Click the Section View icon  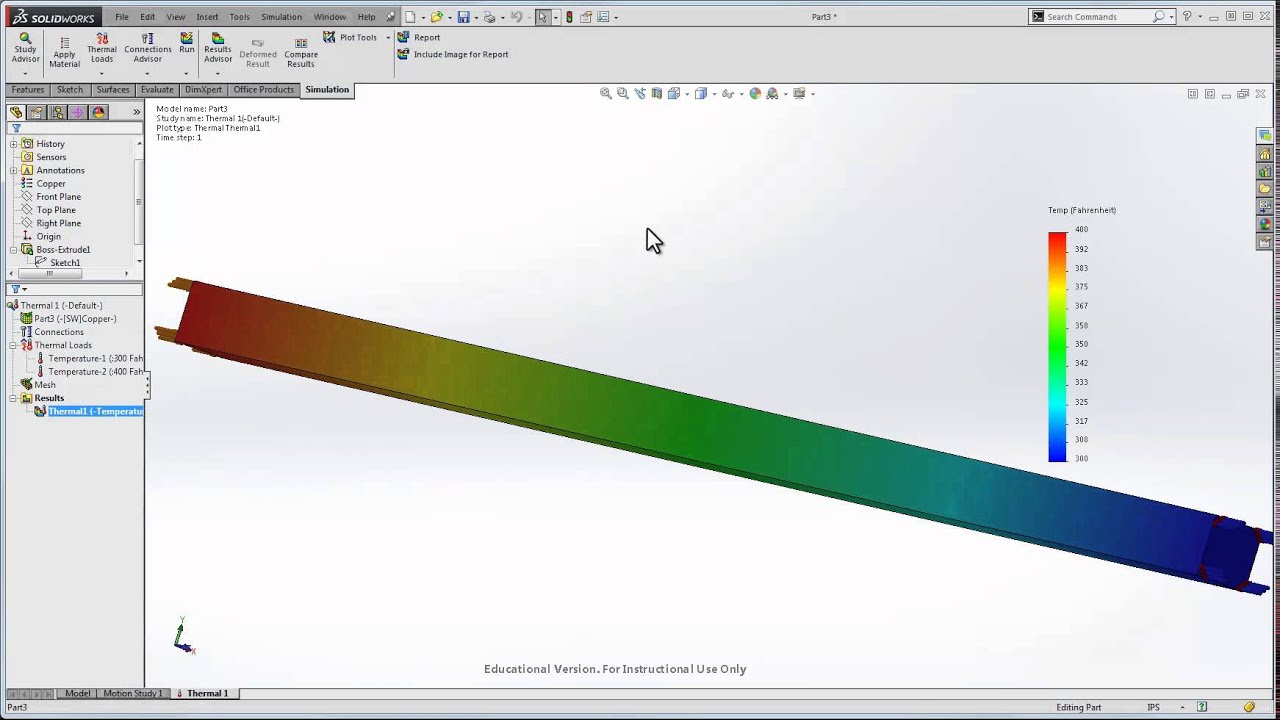(656, 93)
